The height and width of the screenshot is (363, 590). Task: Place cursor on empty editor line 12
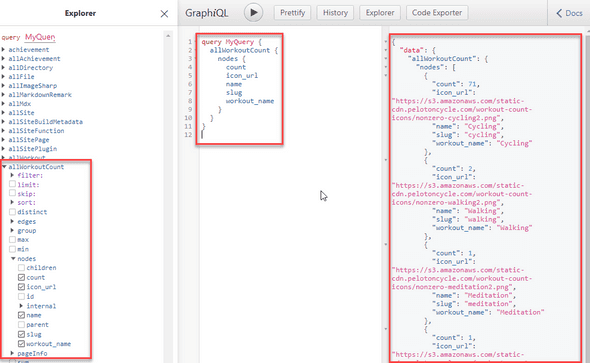click(x=241, y=135)
